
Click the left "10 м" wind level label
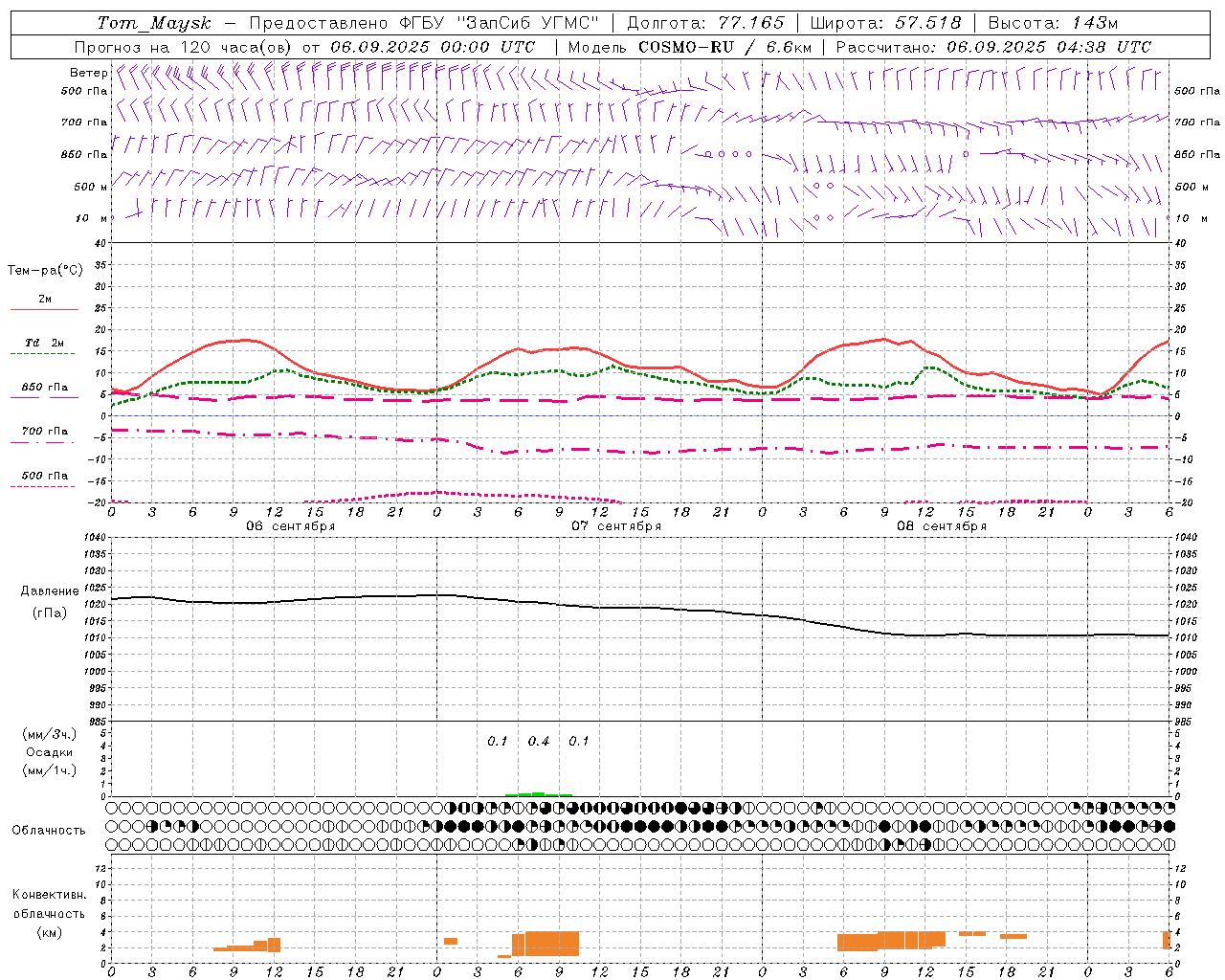[92, 218]
